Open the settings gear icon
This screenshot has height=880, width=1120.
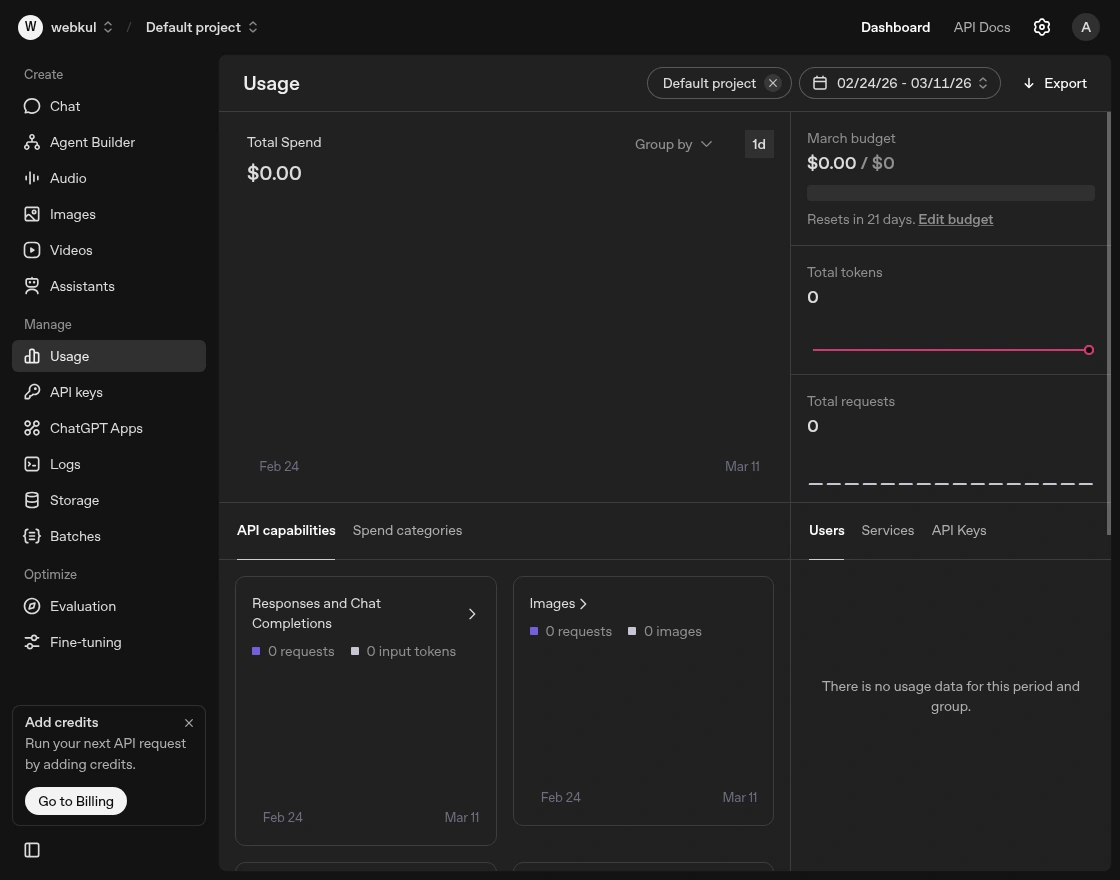point(1041,27)
